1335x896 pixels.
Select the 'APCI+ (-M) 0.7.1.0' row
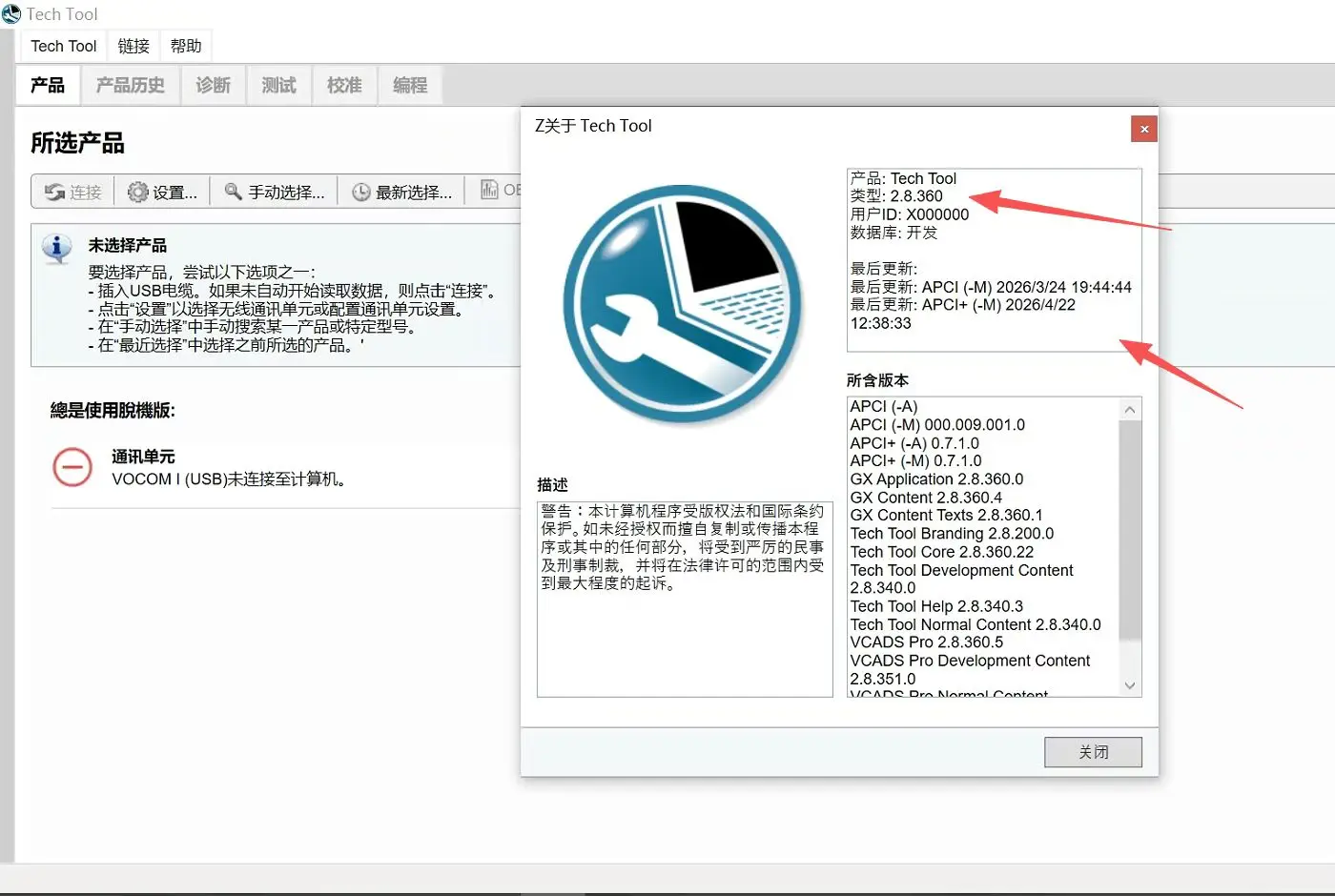915,461
